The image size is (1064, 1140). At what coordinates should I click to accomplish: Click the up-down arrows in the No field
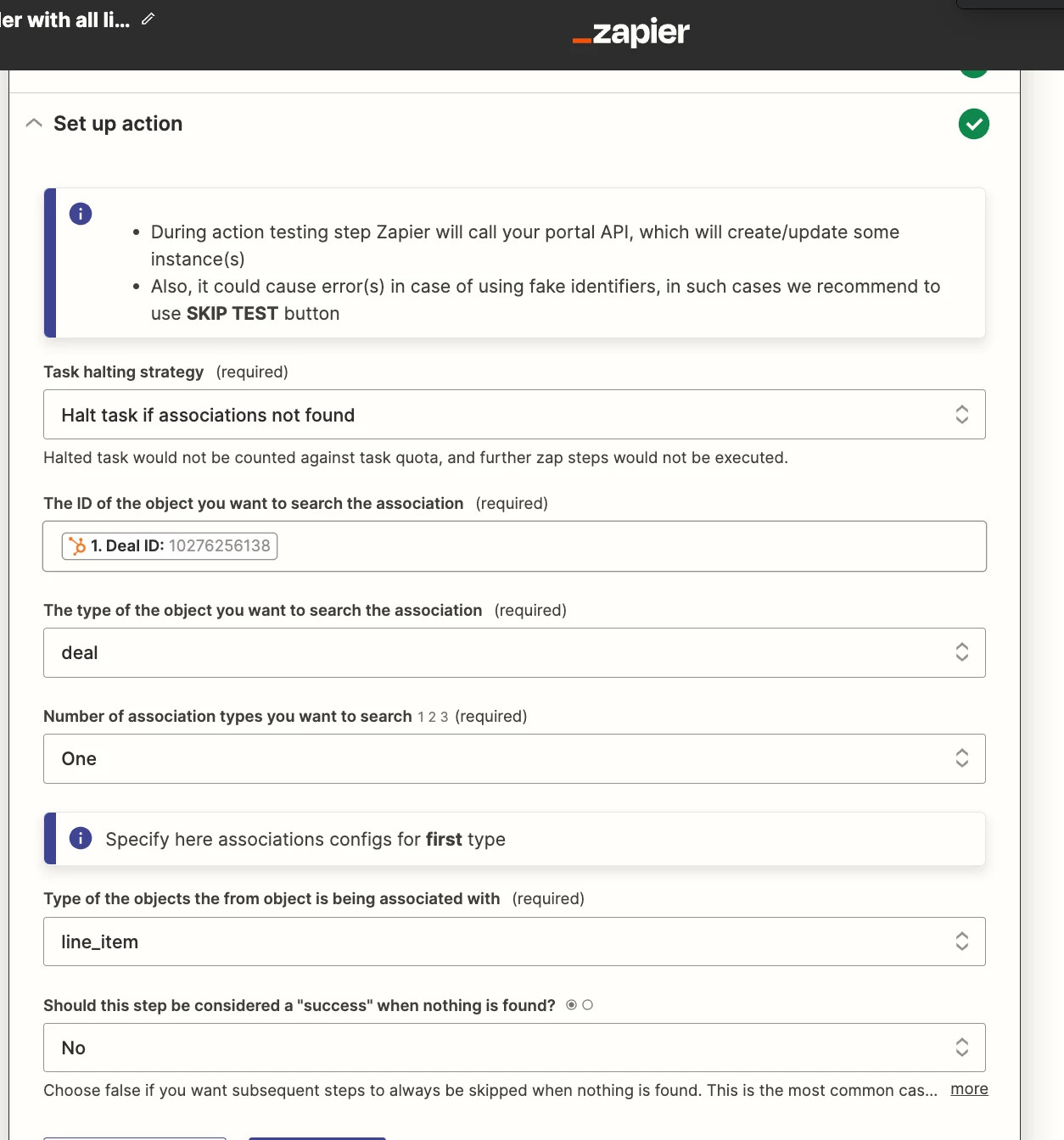(x=962, y=1048)
